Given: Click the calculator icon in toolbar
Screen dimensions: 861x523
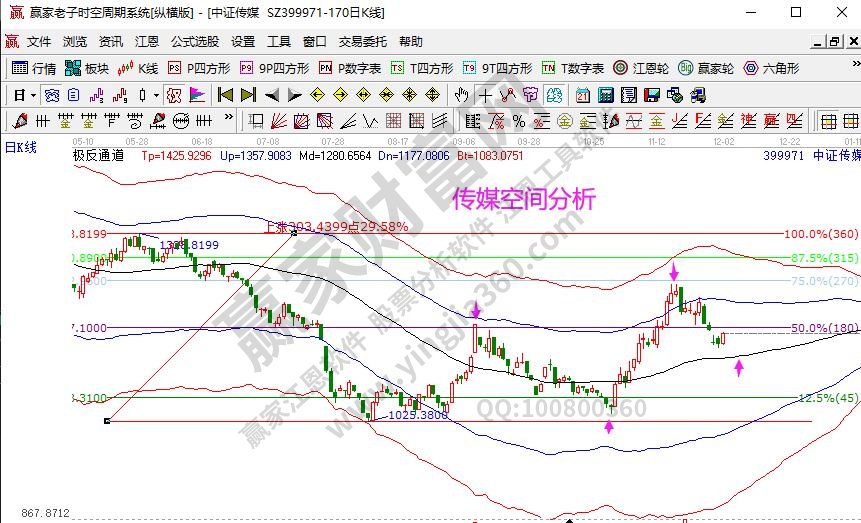Looking at the screenshot, I should pyautogui.click(x=605, y=95).
